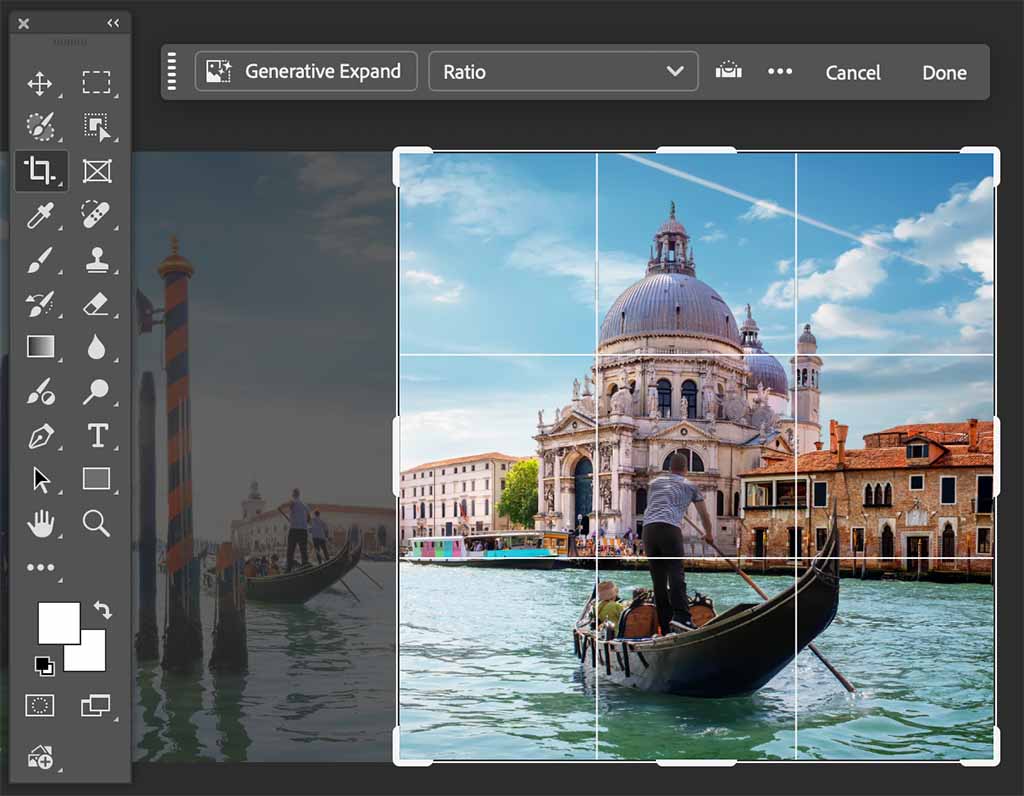Image resolution: width=1024 pixels, height=796 pixels.
Task: Activate the Eyedropper tool
Action: (41, 215)
